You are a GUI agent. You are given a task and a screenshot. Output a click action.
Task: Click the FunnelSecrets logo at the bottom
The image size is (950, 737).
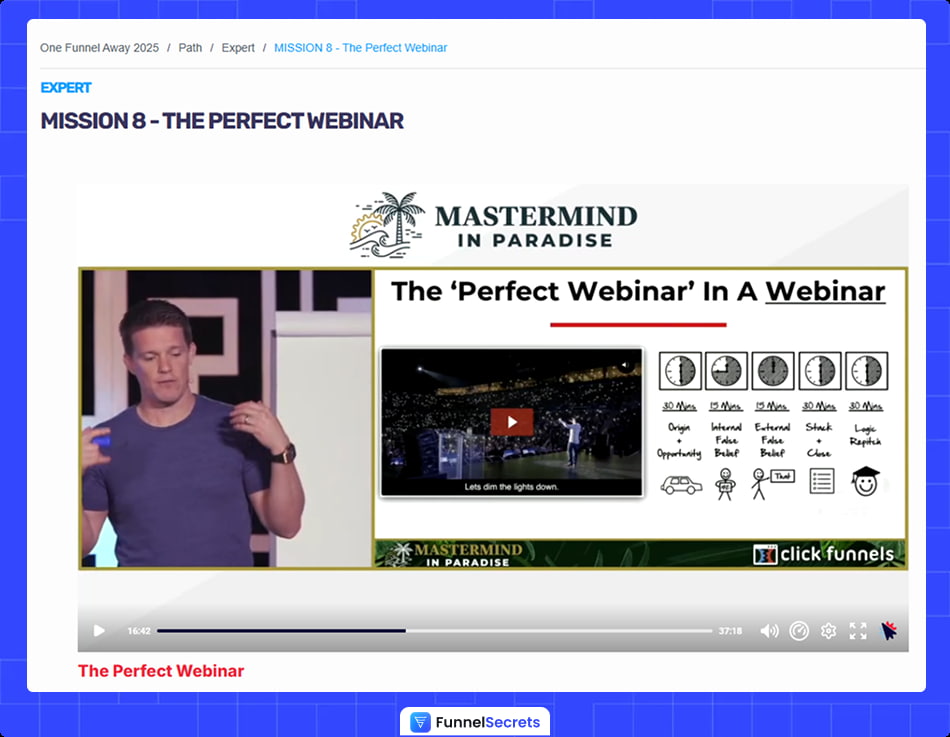474,721
